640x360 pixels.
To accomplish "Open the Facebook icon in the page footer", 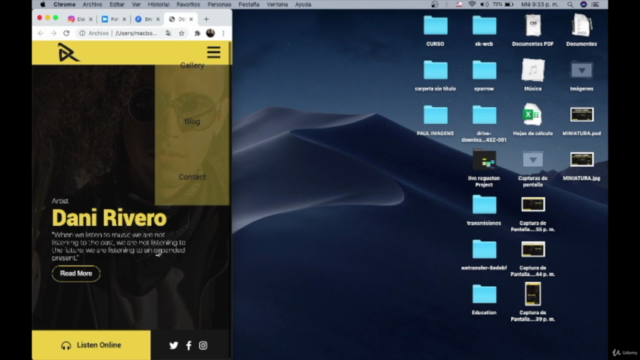I will click(x=189, y=345).
